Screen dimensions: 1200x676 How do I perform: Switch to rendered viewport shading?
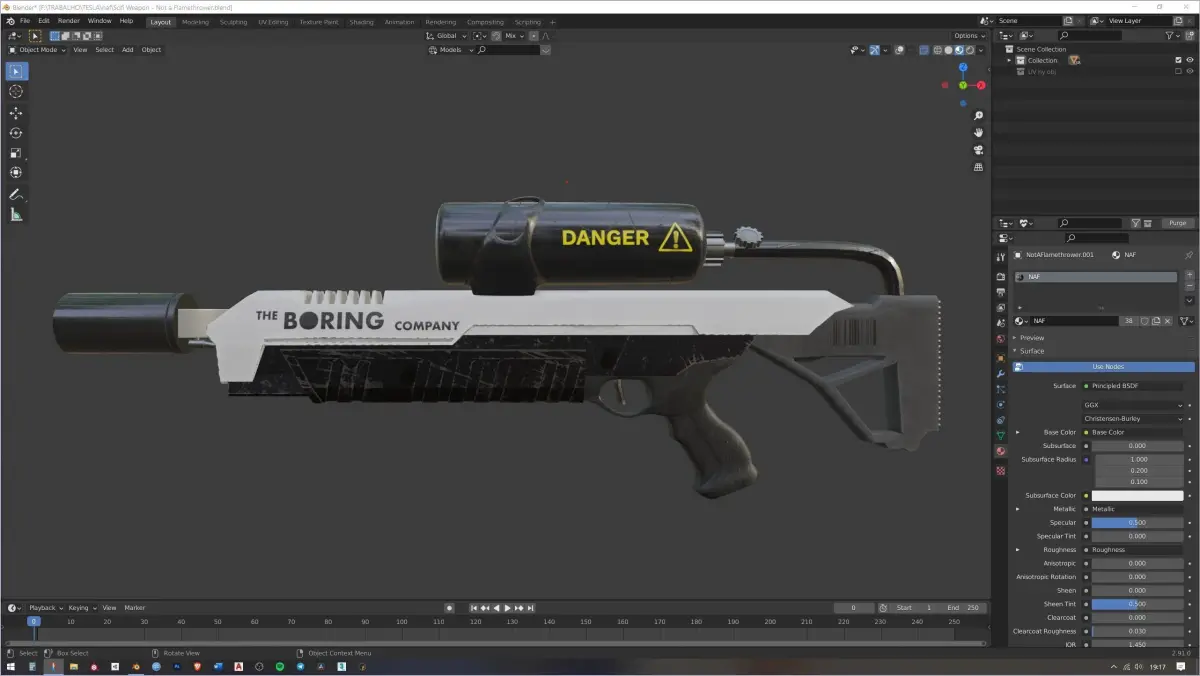[x=970, y=49]
